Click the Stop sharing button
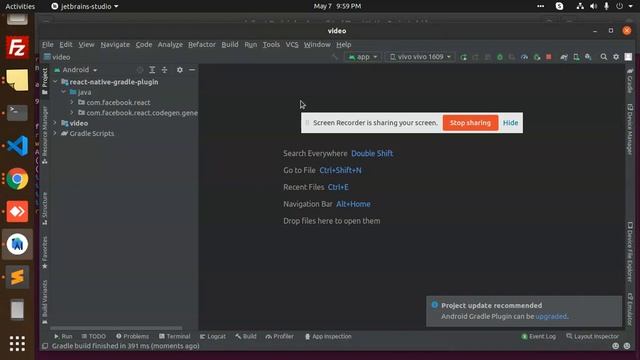The height and width of the screenshot is (360, 640). (470, 123)
